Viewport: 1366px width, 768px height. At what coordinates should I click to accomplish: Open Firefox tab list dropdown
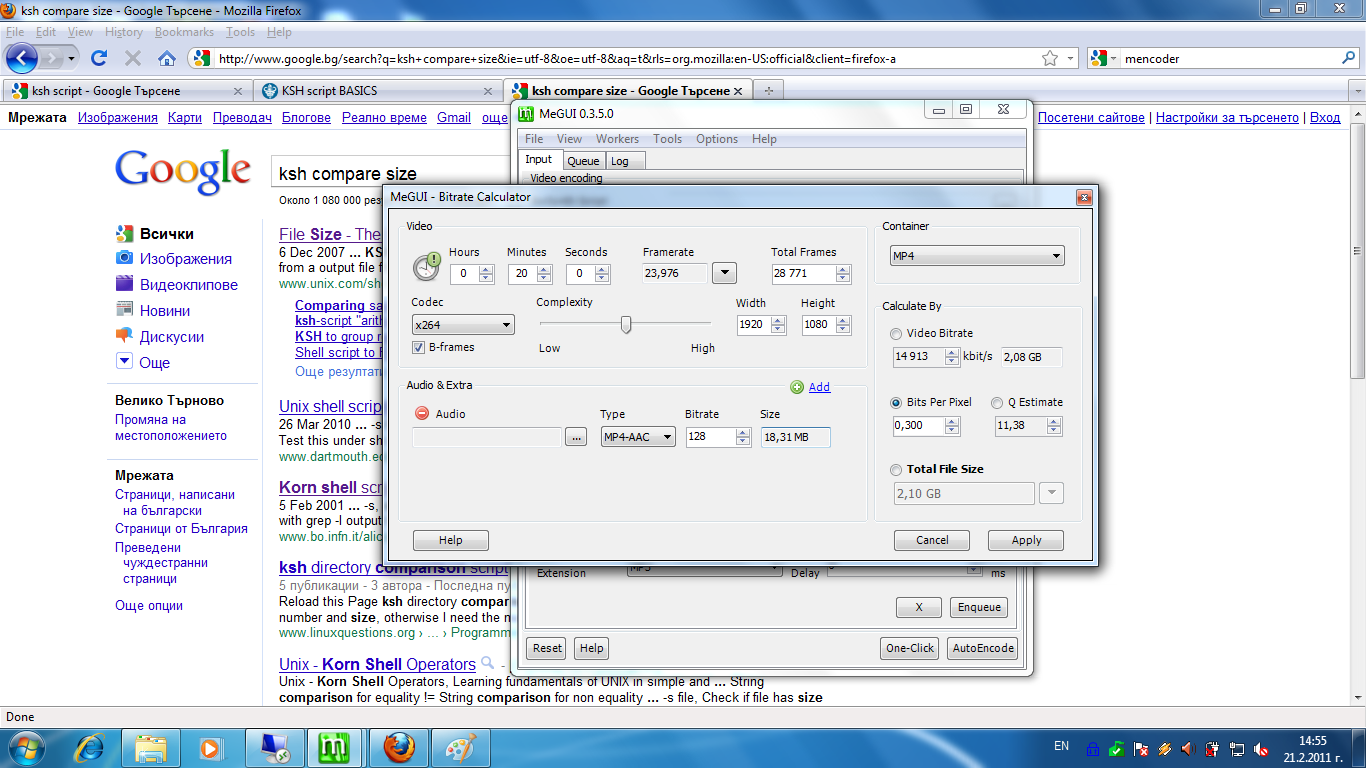tap(1357, 90)
